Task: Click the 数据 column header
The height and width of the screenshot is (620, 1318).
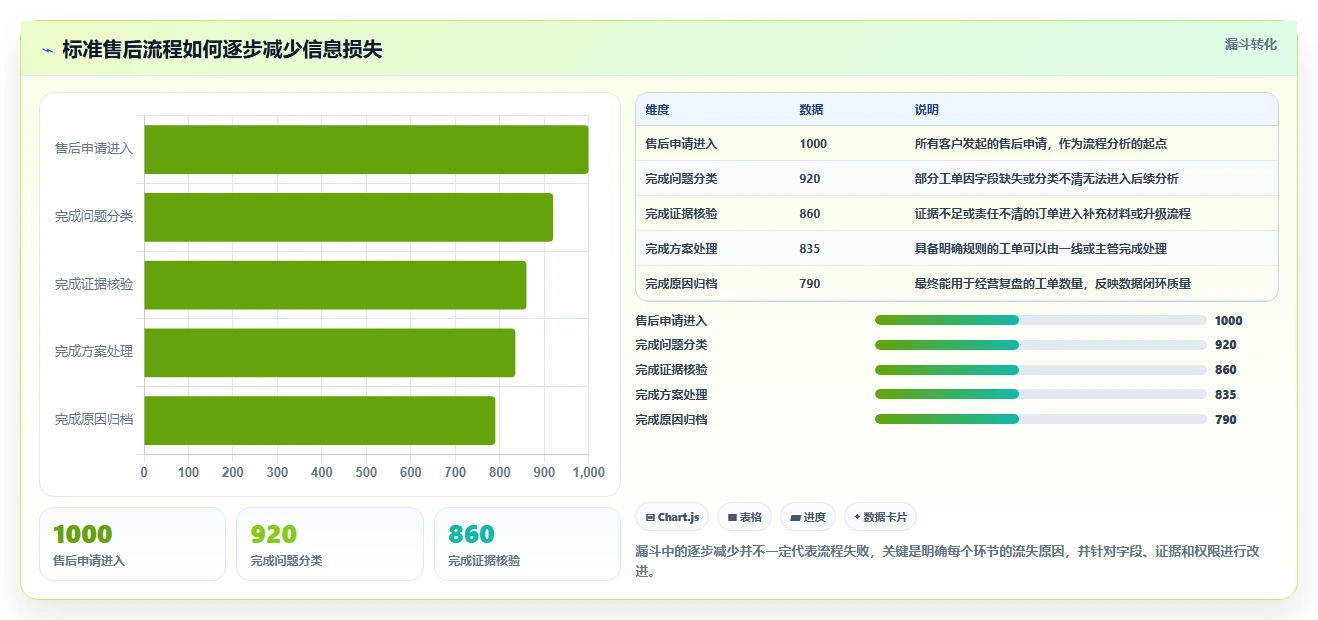Action: (811, 110)
